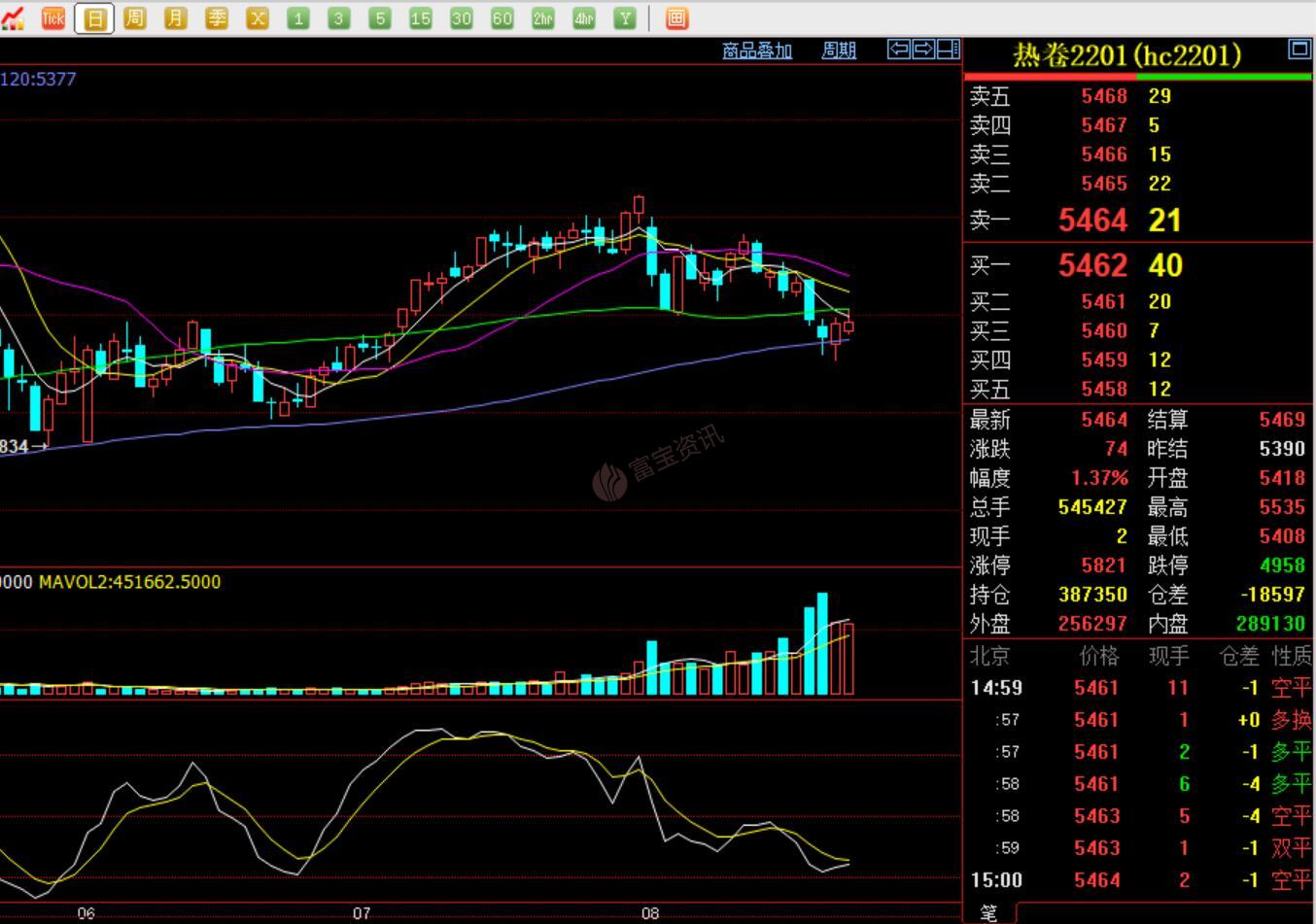Screen dimensions: 1316x924
Task: Click 涨停 limit-up value 5821
Action: click(x=1104, y=565)
